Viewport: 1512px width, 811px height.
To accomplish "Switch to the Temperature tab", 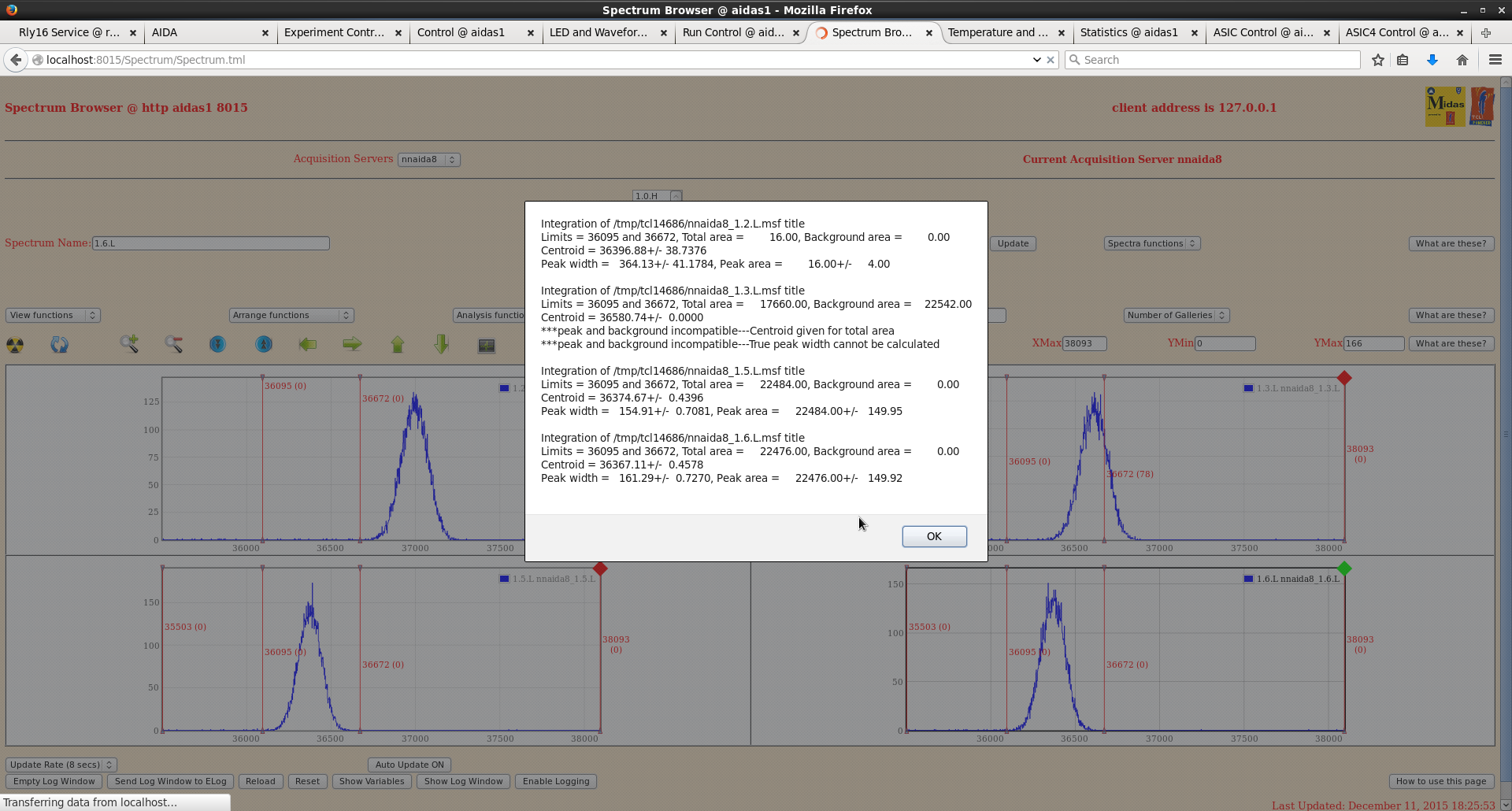I will click(998, 32).
